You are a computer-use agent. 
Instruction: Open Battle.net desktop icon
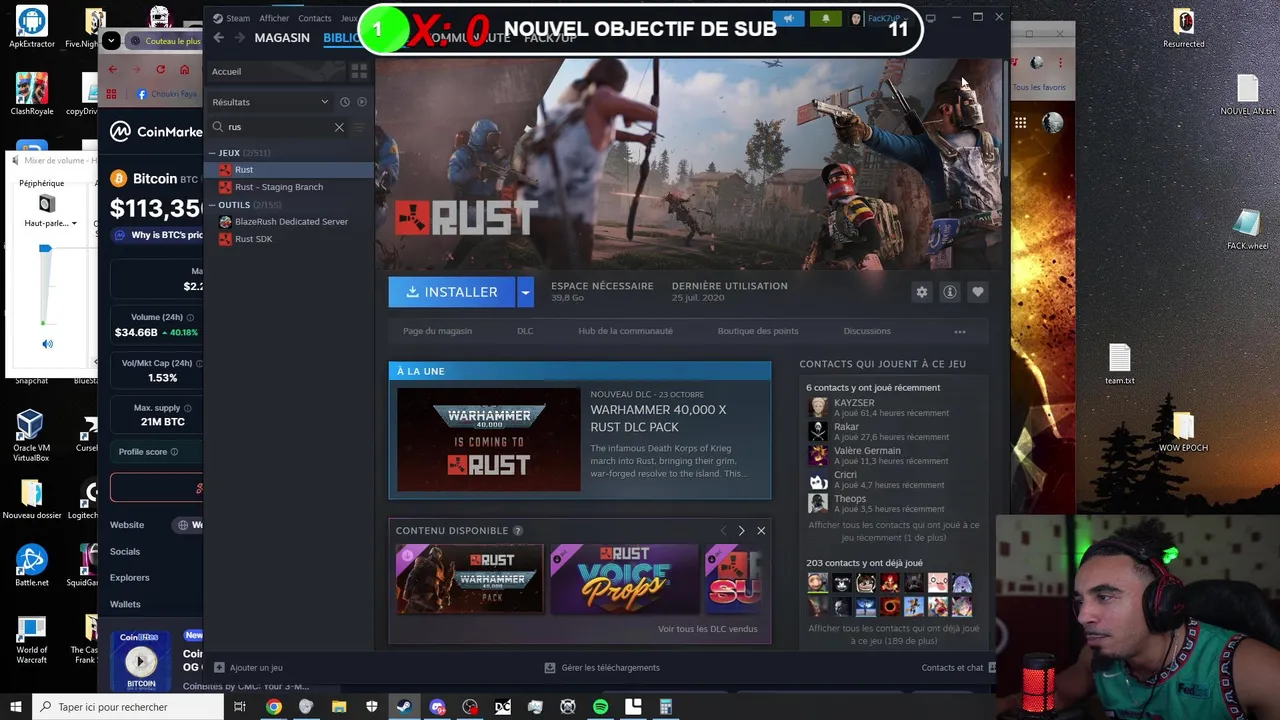(31, 566)
